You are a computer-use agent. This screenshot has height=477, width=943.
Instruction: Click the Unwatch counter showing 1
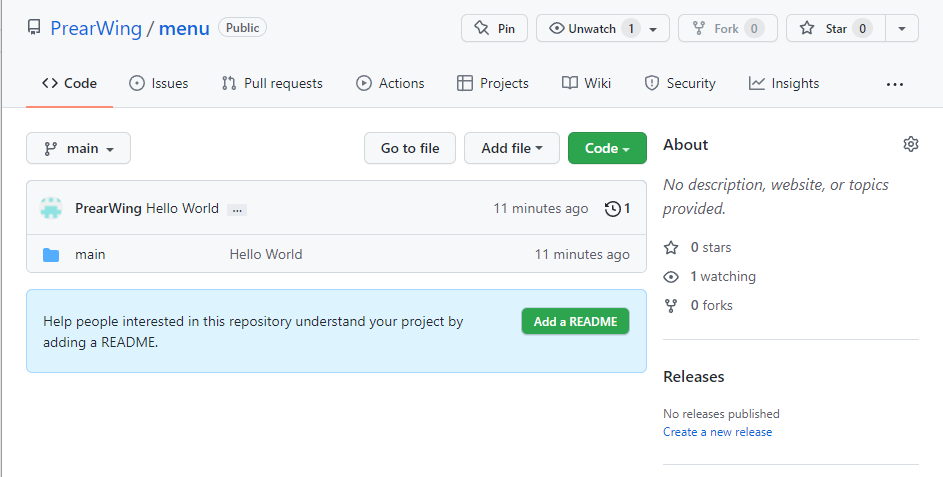(x=631, y=28)
